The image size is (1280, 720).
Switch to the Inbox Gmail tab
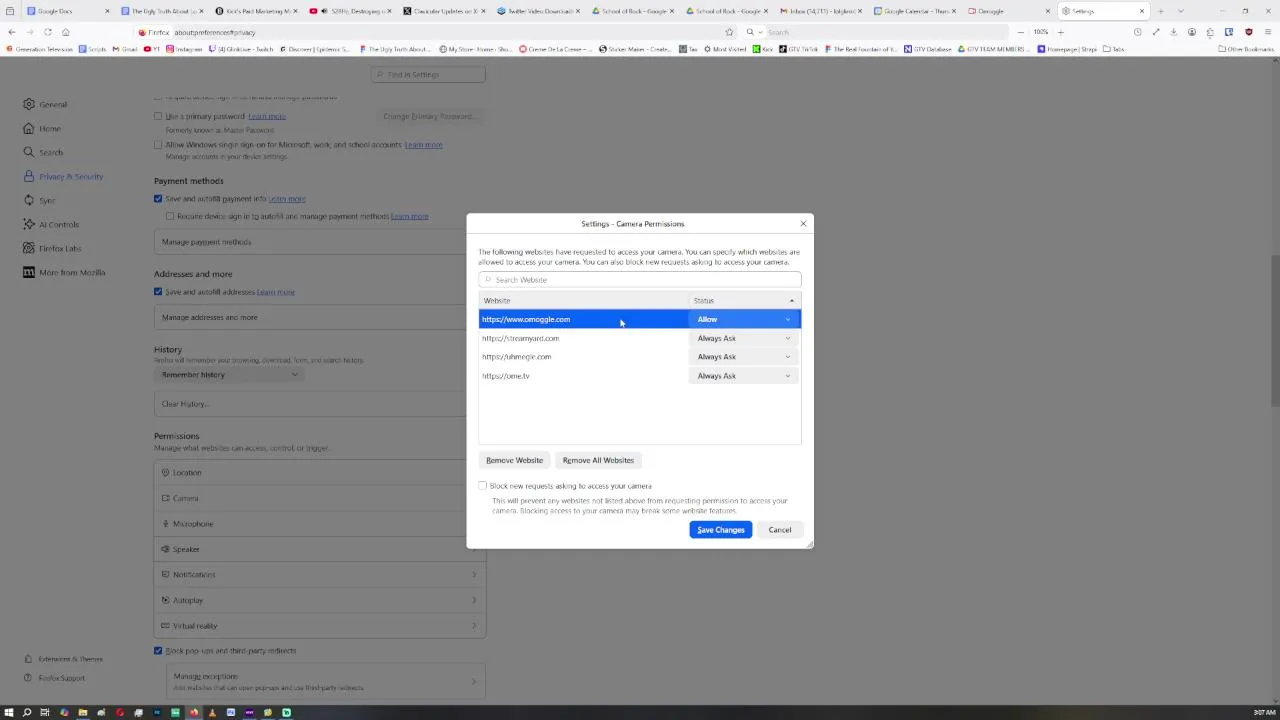(819, 11)
